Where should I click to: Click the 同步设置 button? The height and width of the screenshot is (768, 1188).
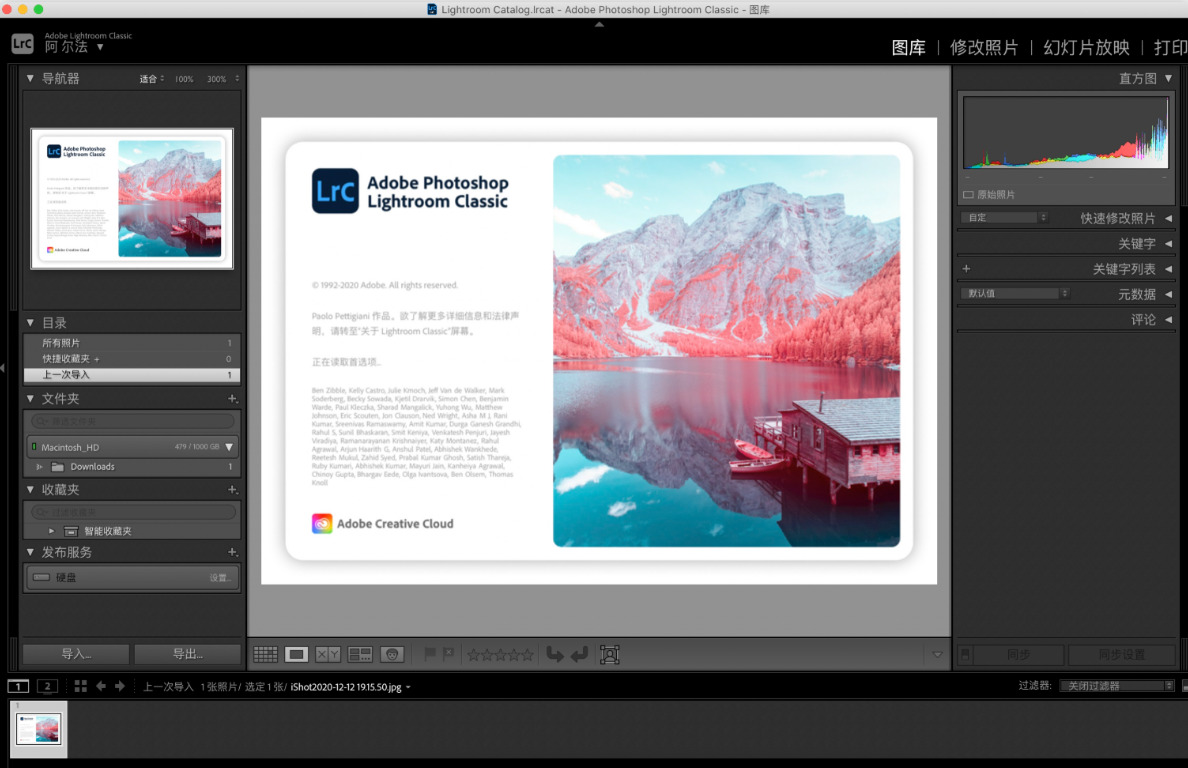click(1121, 654)
